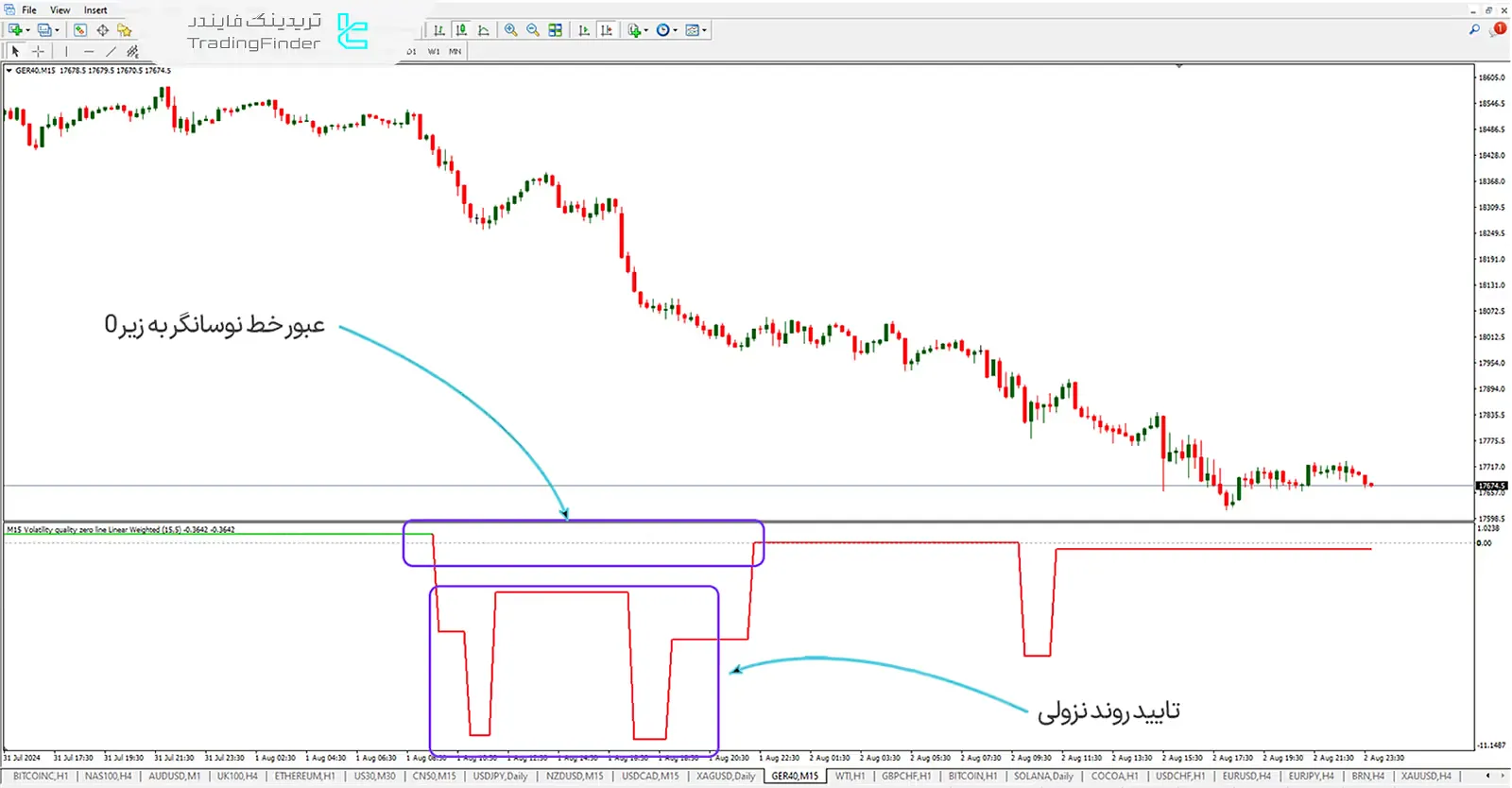1512x788 pixels.
Task: Click the Zoom In magnifier icon
Action: click(x=511, y=30)
